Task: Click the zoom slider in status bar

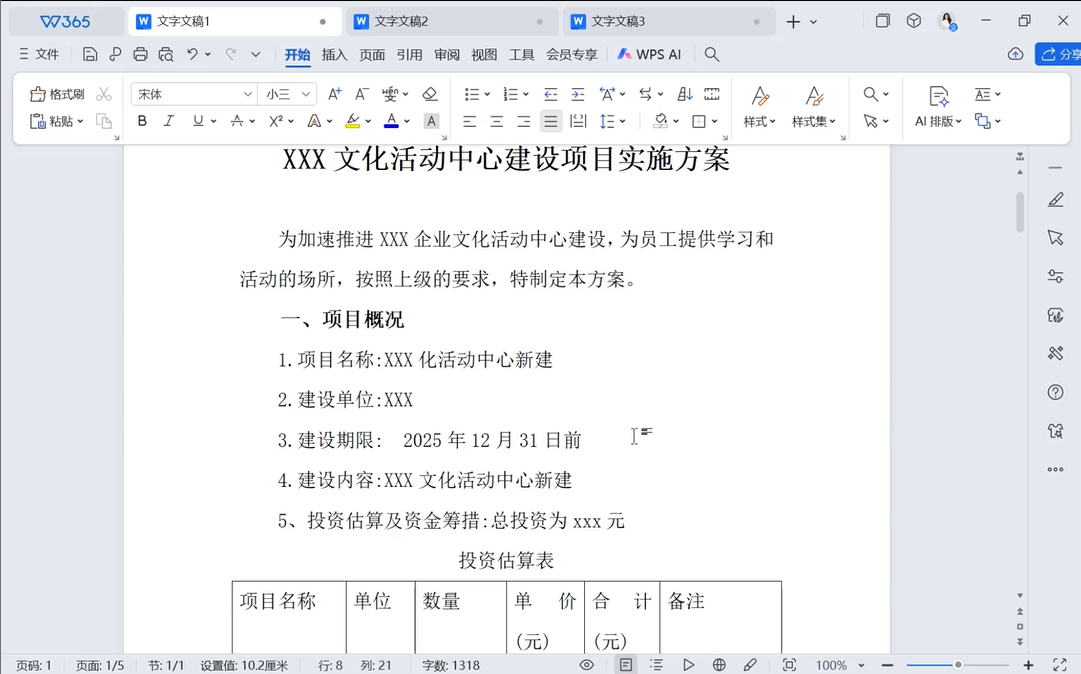Action: [x=957, y=665]
